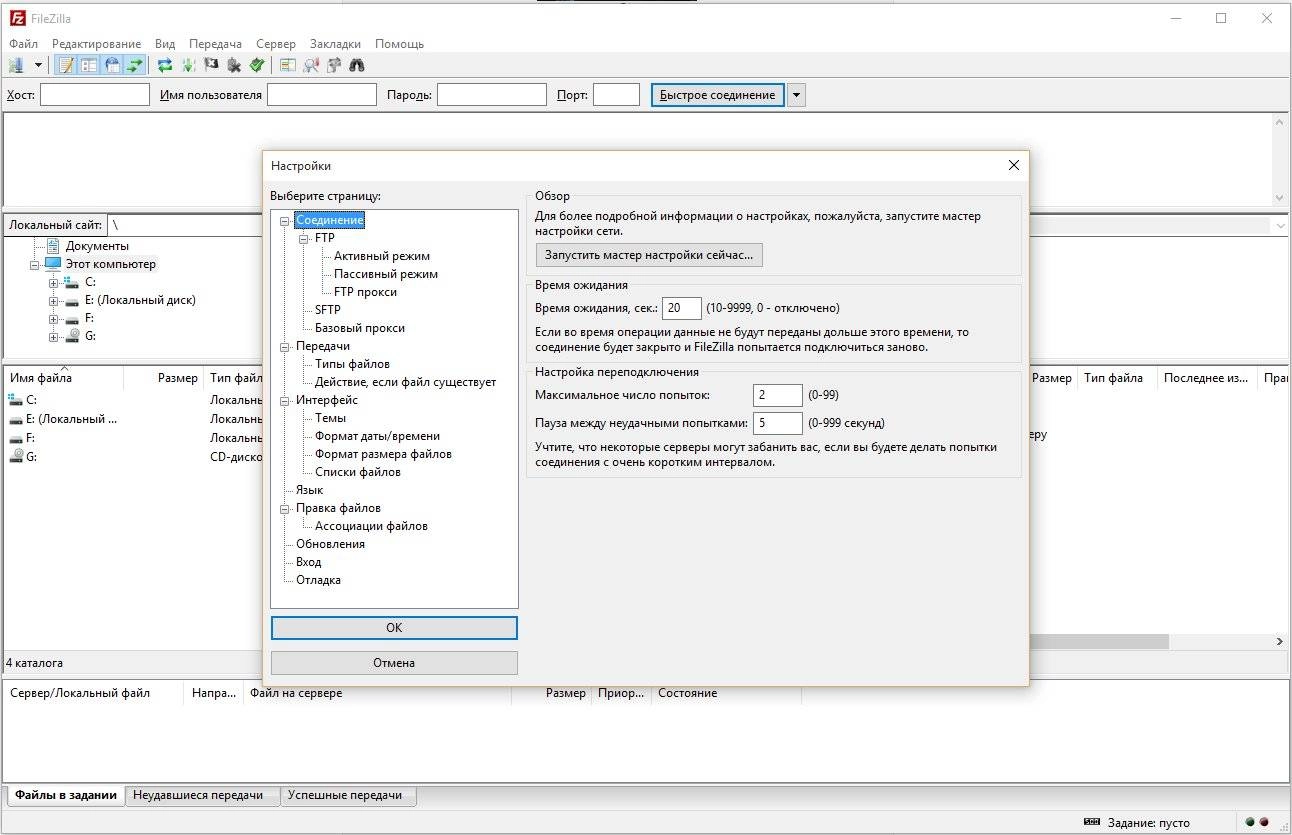Open the Помощь menu
The height and width of the screenshot is (835, 1292).
point(400,44)
